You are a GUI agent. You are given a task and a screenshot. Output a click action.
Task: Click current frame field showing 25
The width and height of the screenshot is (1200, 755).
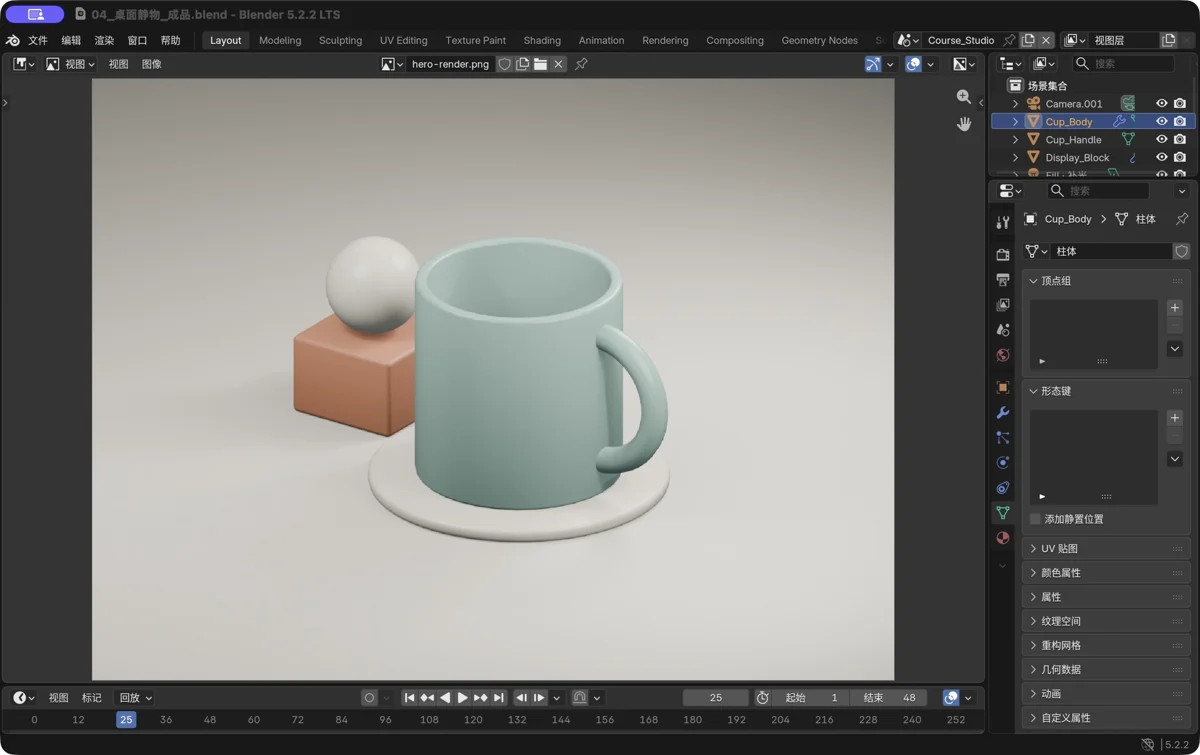[x=716, y=698]
